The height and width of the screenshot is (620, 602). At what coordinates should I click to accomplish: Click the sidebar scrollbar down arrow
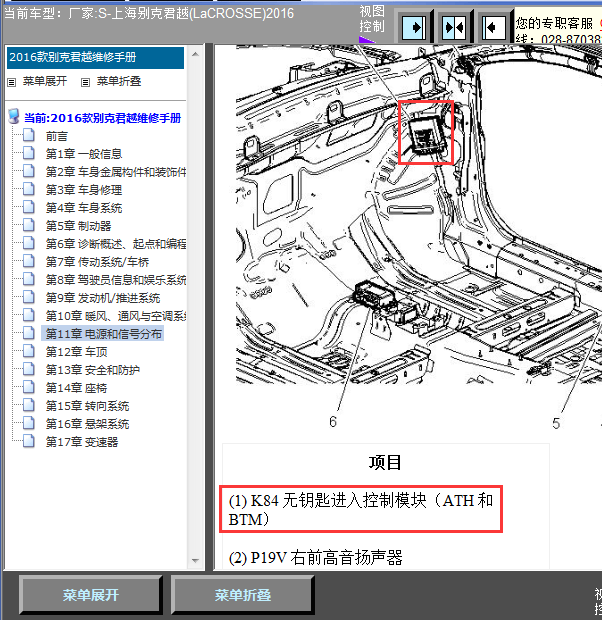pos(195,560)
